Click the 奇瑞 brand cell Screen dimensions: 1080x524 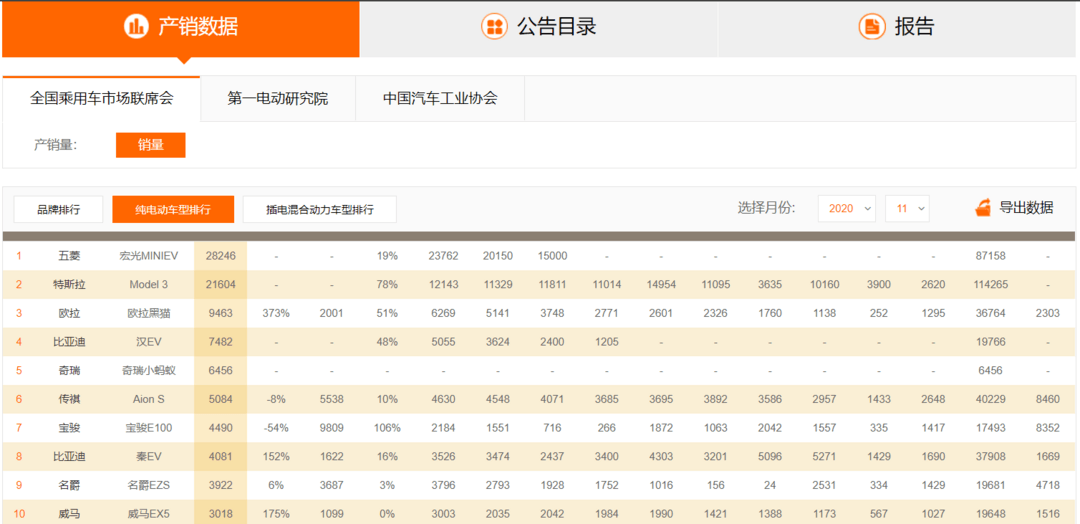pyautogui.click(x=70, y=370)
